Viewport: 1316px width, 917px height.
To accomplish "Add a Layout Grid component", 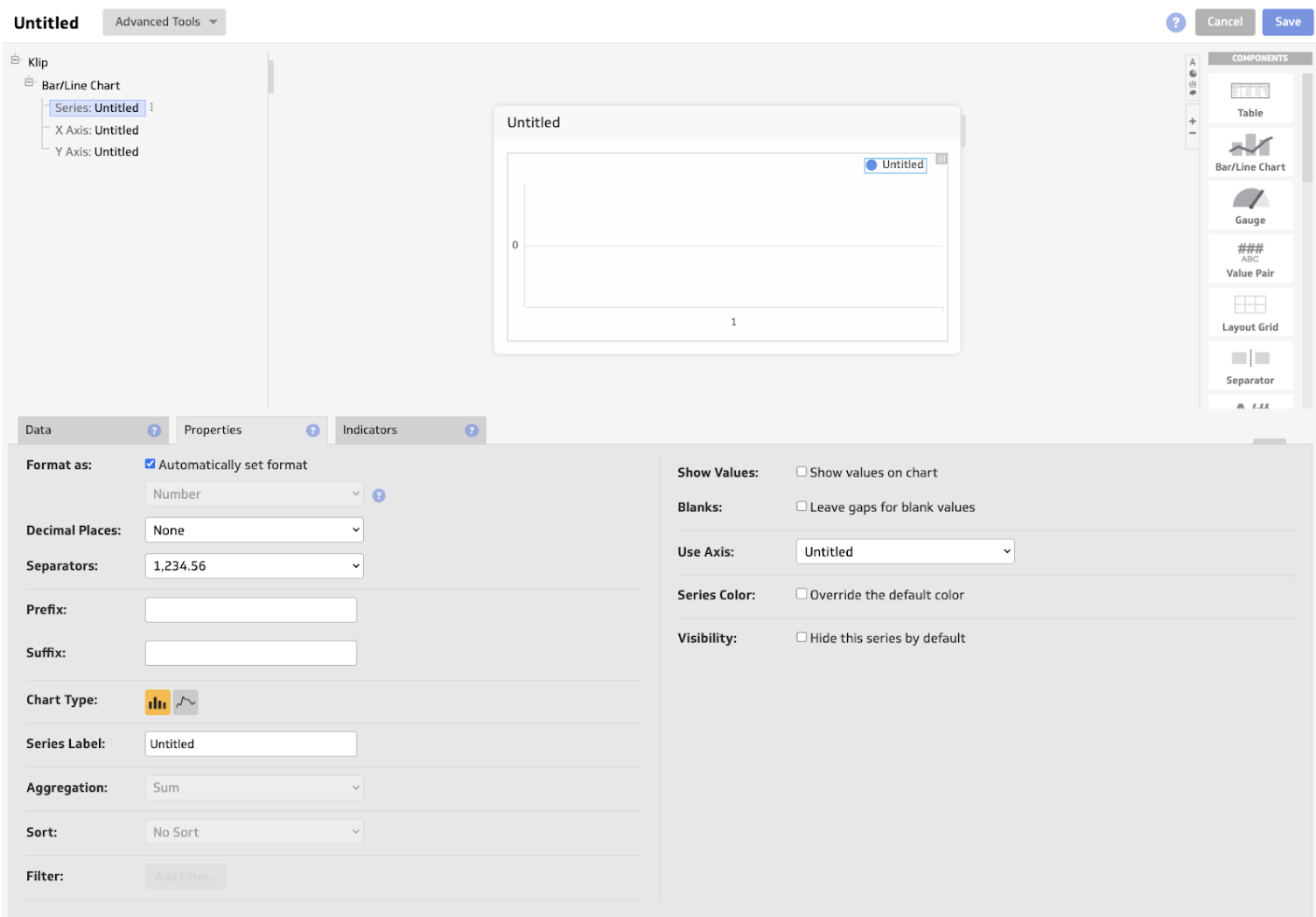I will pyautogui.click(x=1249, y=312).
